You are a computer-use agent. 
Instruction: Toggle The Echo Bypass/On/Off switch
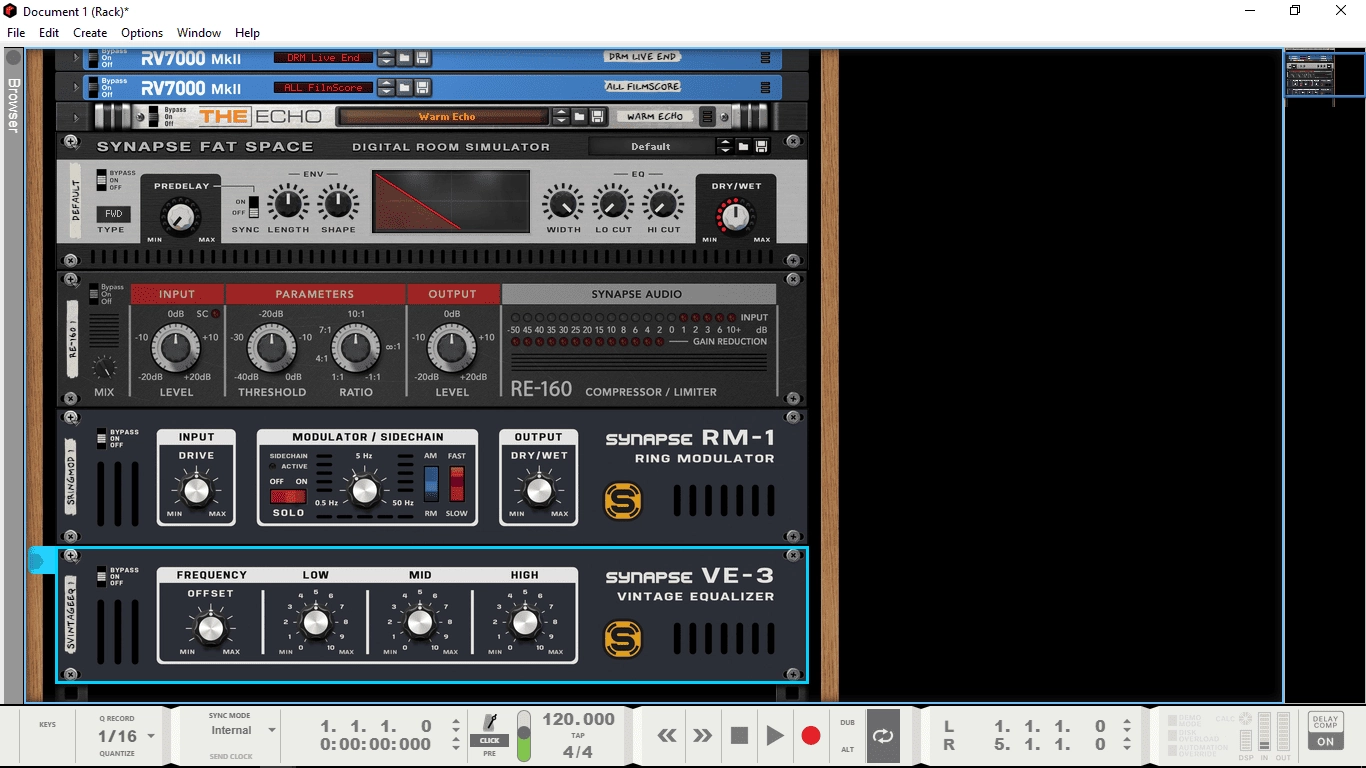point(154,116)
